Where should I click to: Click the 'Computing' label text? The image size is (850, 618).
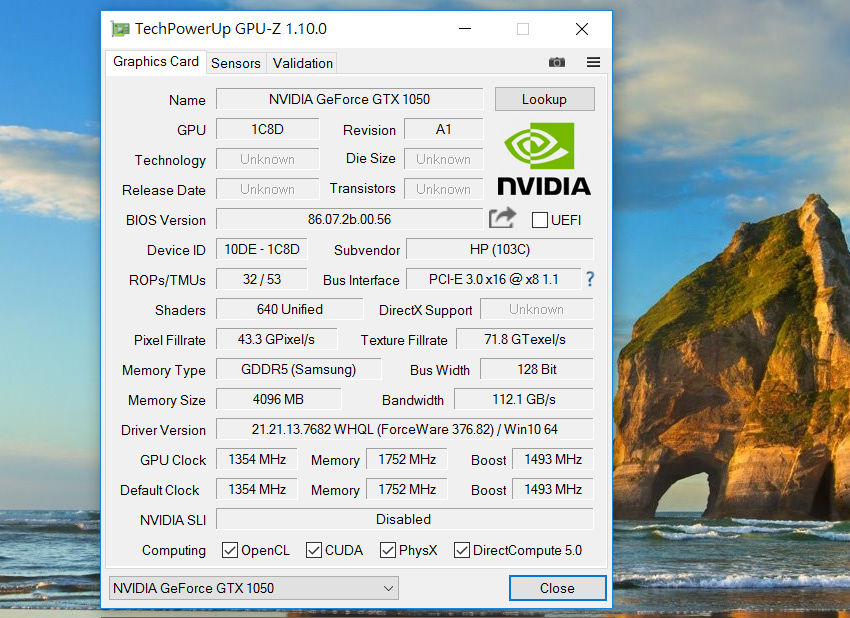pos(174,550)
